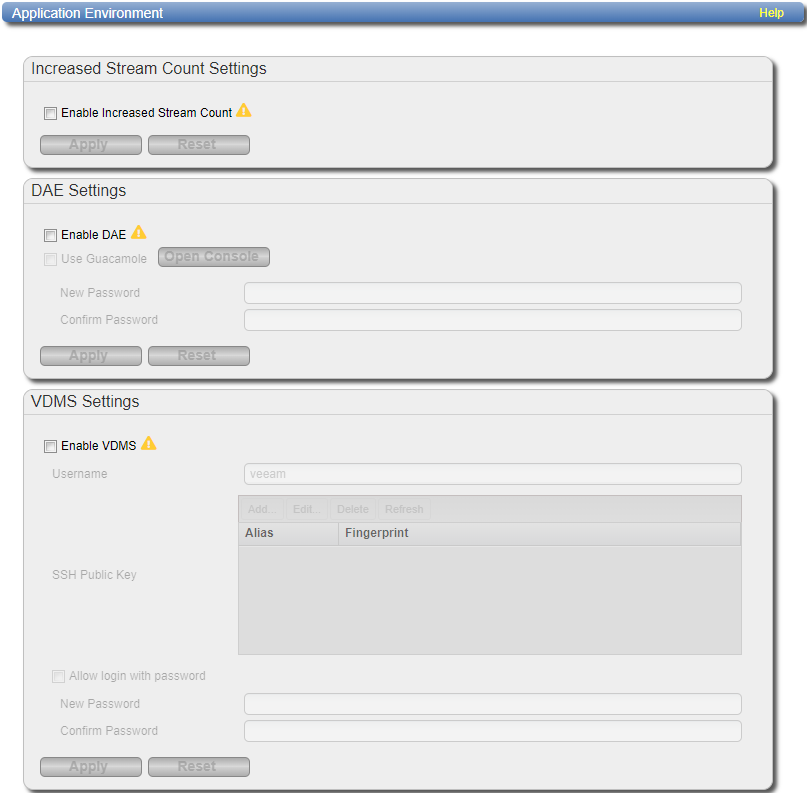This screenshot has height=793, width=807.
Task: Toggle Allow login with password checkbox
Action: (x=58, y=676)
